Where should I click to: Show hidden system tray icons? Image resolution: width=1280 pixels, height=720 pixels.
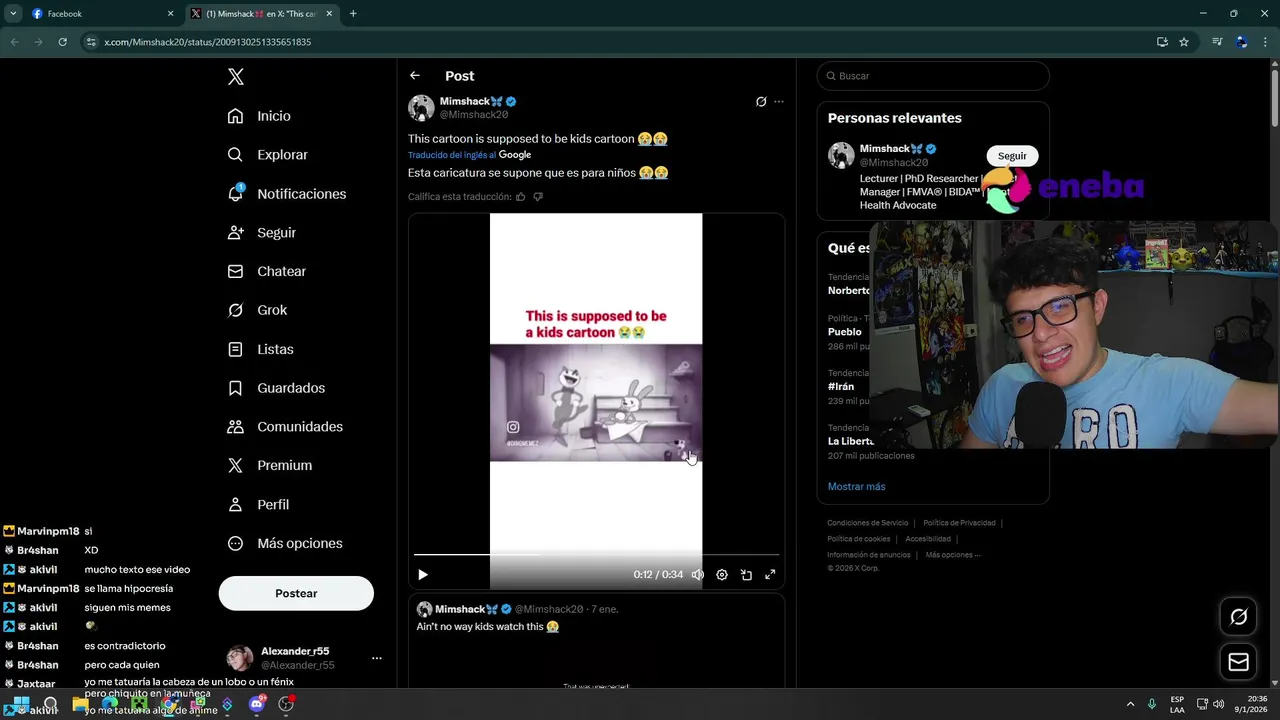1131,704
